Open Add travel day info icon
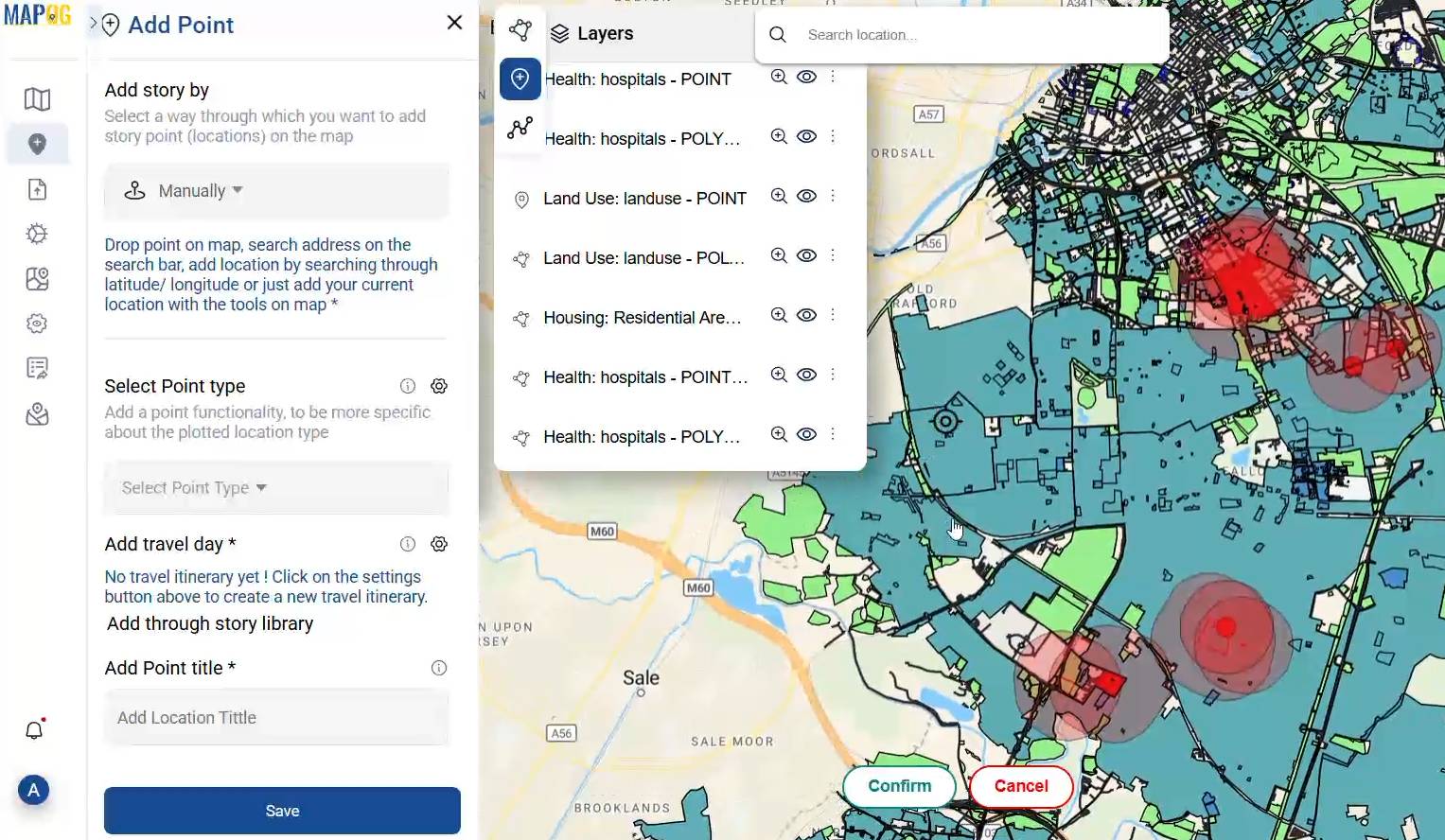The height and width of the screenshot is (840, 1445). [x=408, y=544]
